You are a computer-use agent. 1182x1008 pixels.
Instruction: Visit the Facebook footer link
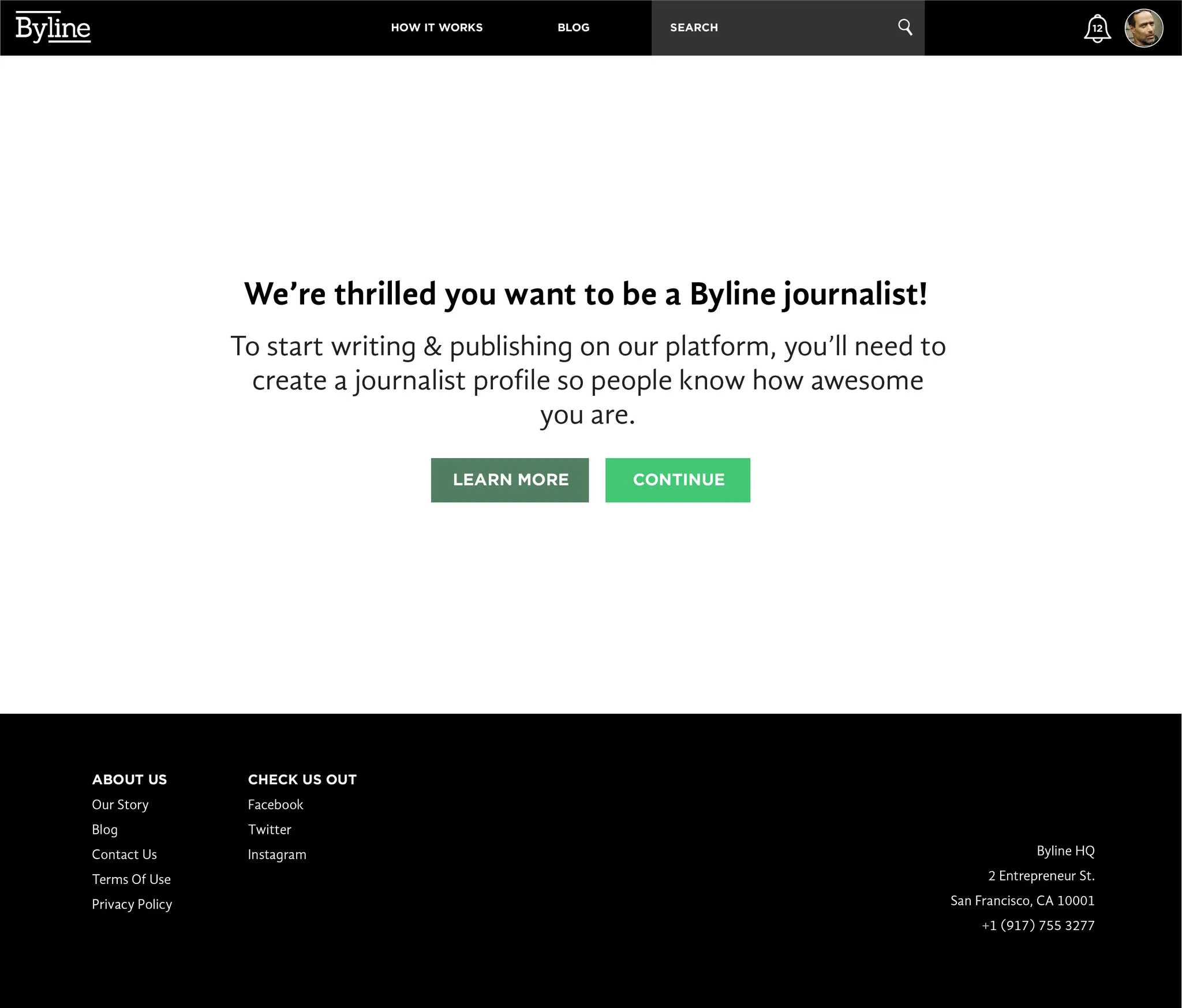click(x=275, y=804)
